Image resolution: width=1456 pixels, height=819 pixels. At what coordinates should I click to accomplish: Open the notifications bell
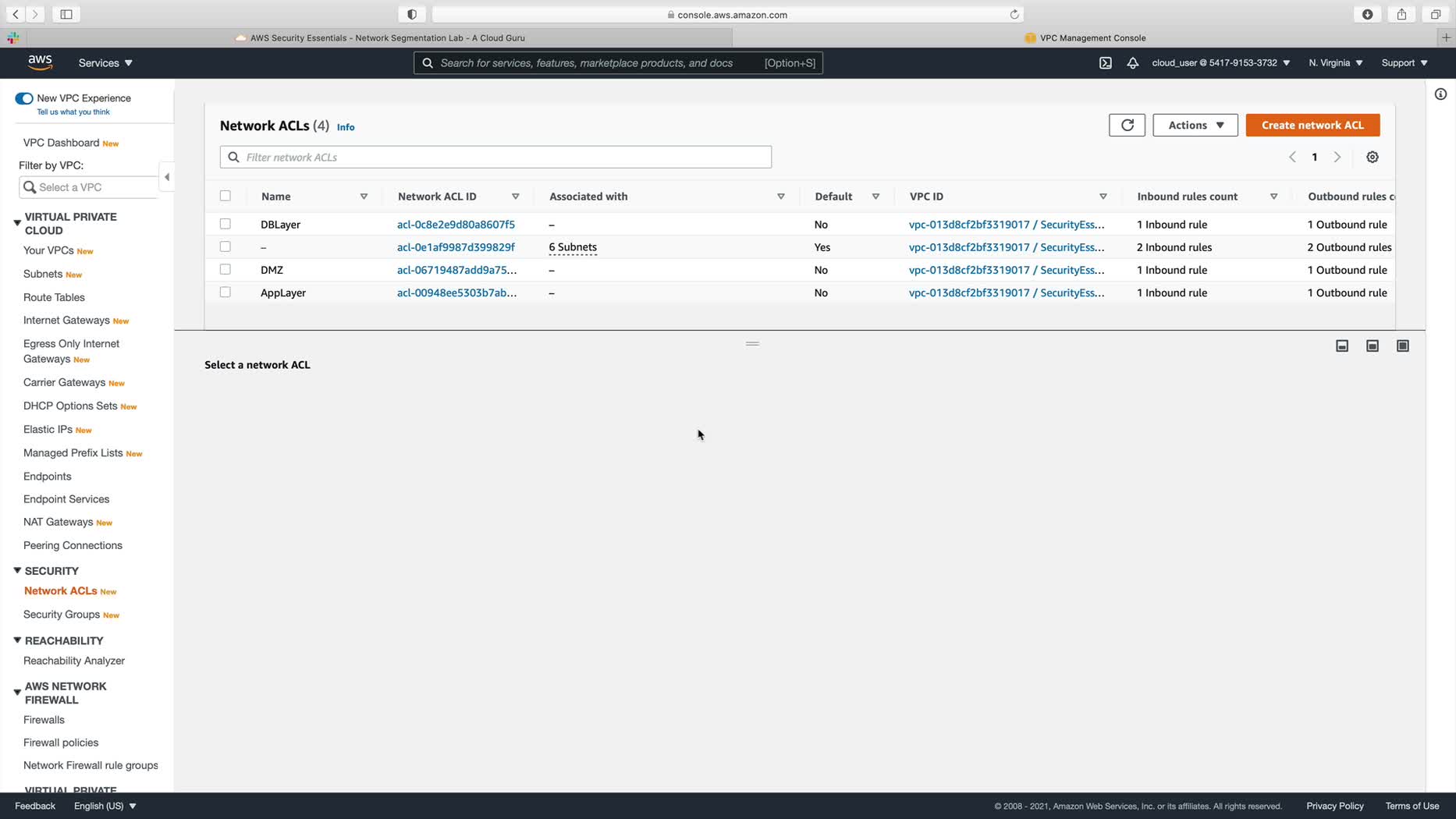click(x=1132, y=63)
